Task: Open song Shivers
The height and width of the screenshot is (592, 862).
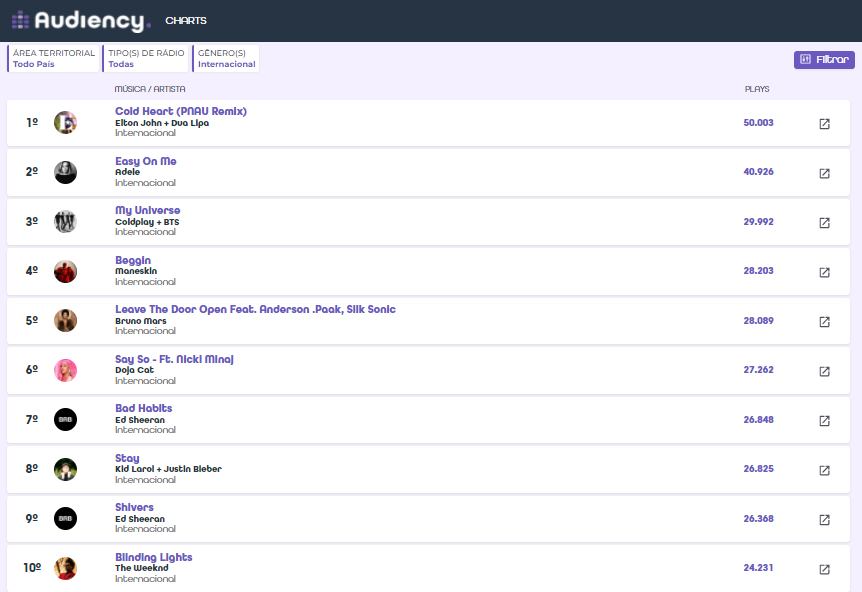Action: [134, 507]
